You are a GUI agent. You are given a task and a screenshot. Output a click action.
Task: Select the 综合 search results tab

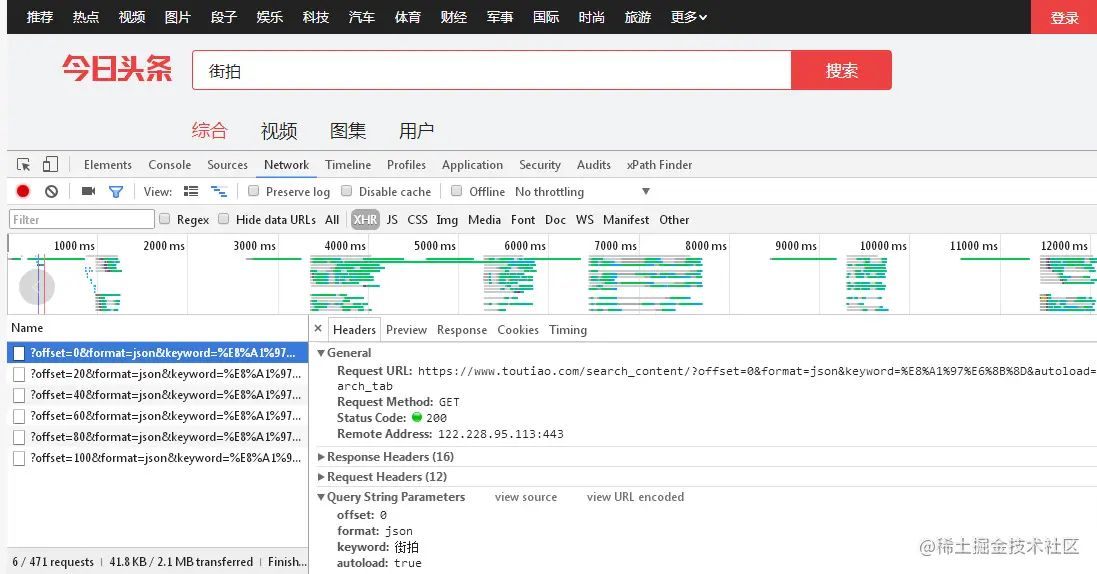[x=209, y=131]
